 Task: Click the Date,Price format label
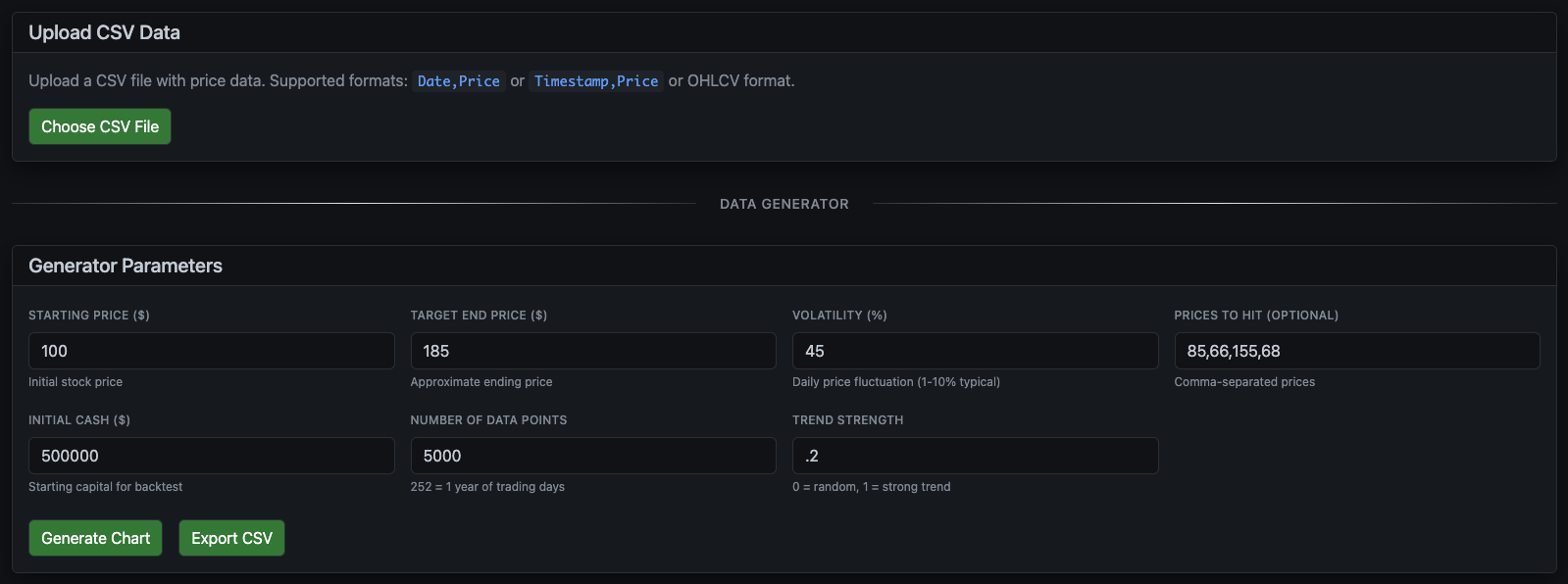(458, 80)
